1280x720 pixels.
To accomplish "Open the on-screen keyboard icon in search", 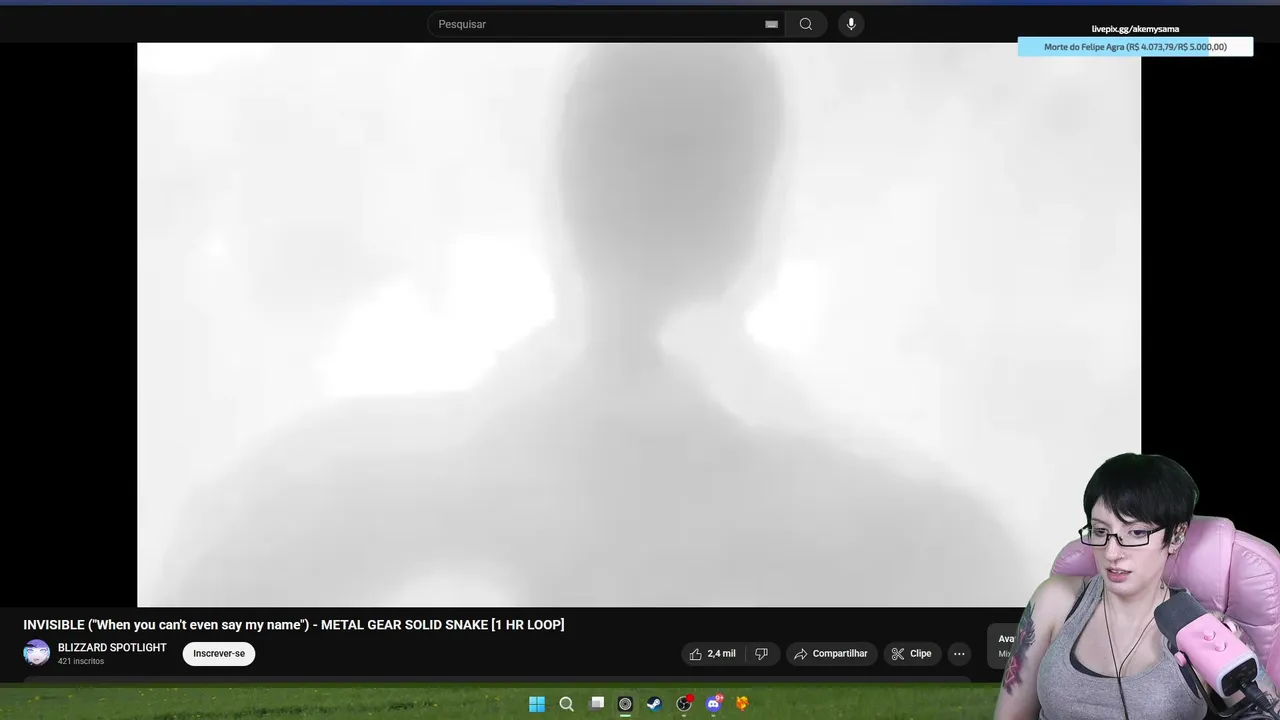I will [x=771, y=24].
